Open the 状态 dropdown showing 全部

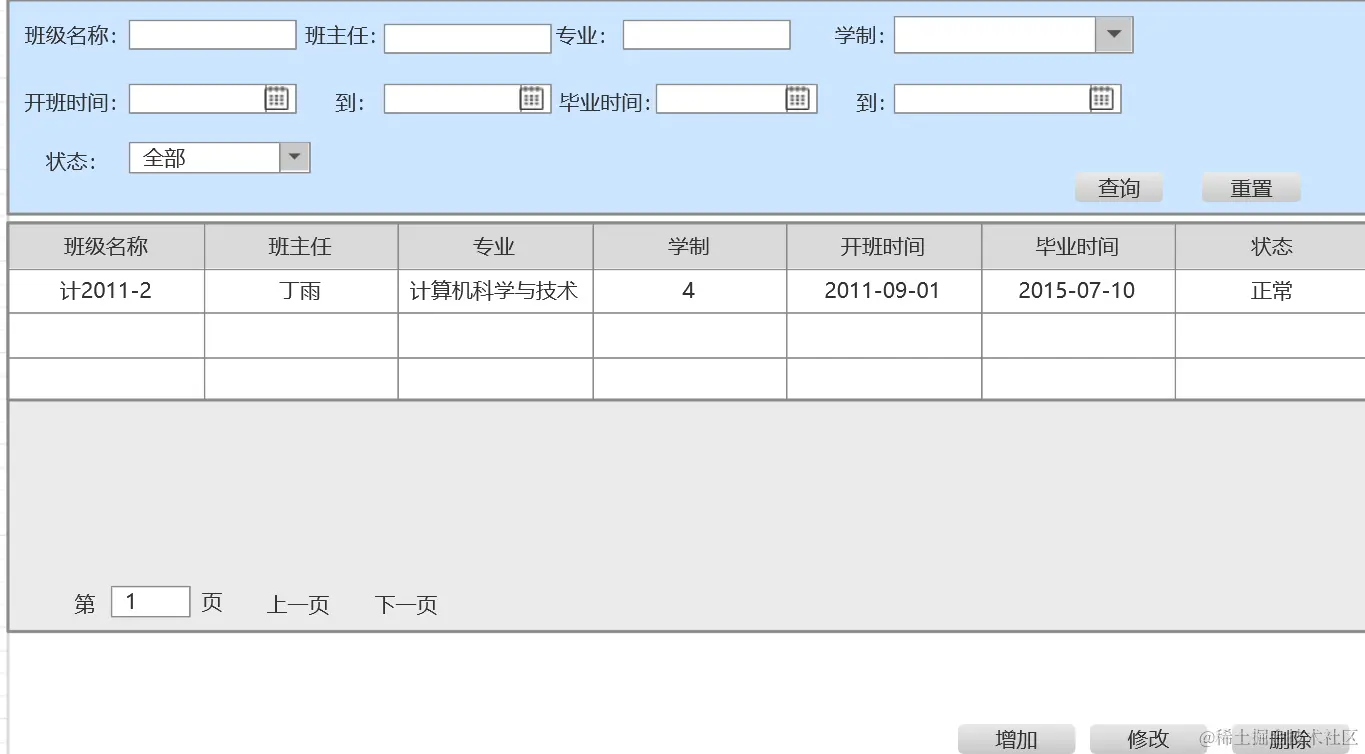[x=294, y=156]
